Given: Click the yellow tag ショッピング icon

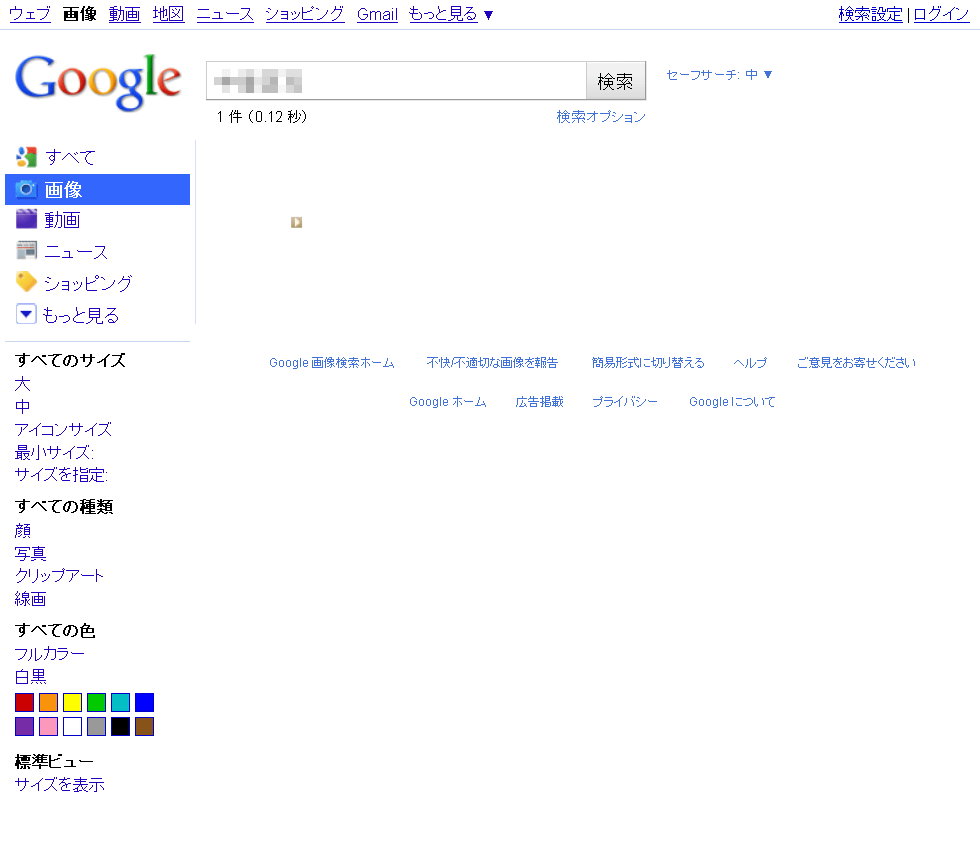Looking at the screenshot, I should coord(26,282).
